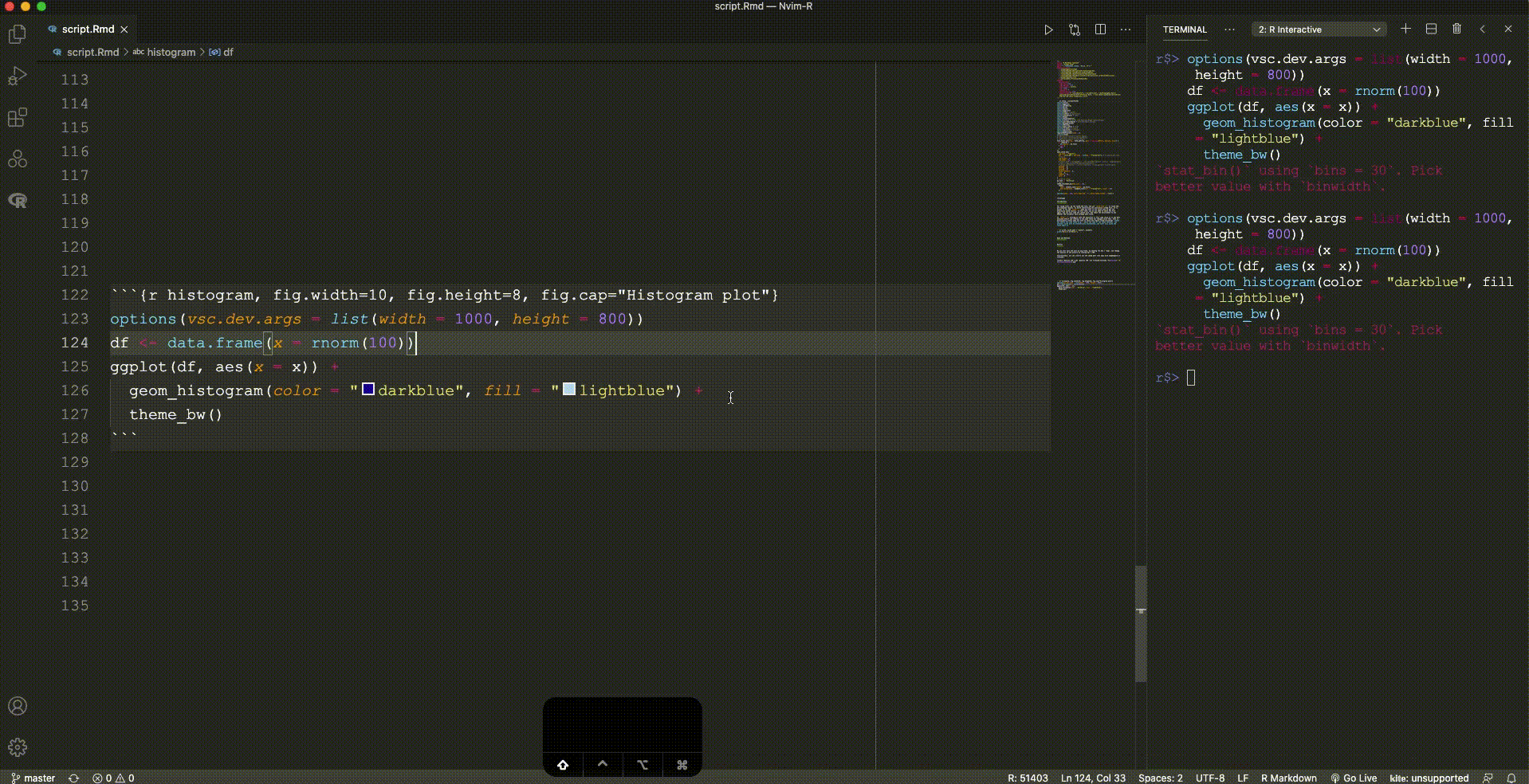Switch to the script.Rmd editor tab

(88, 29)
